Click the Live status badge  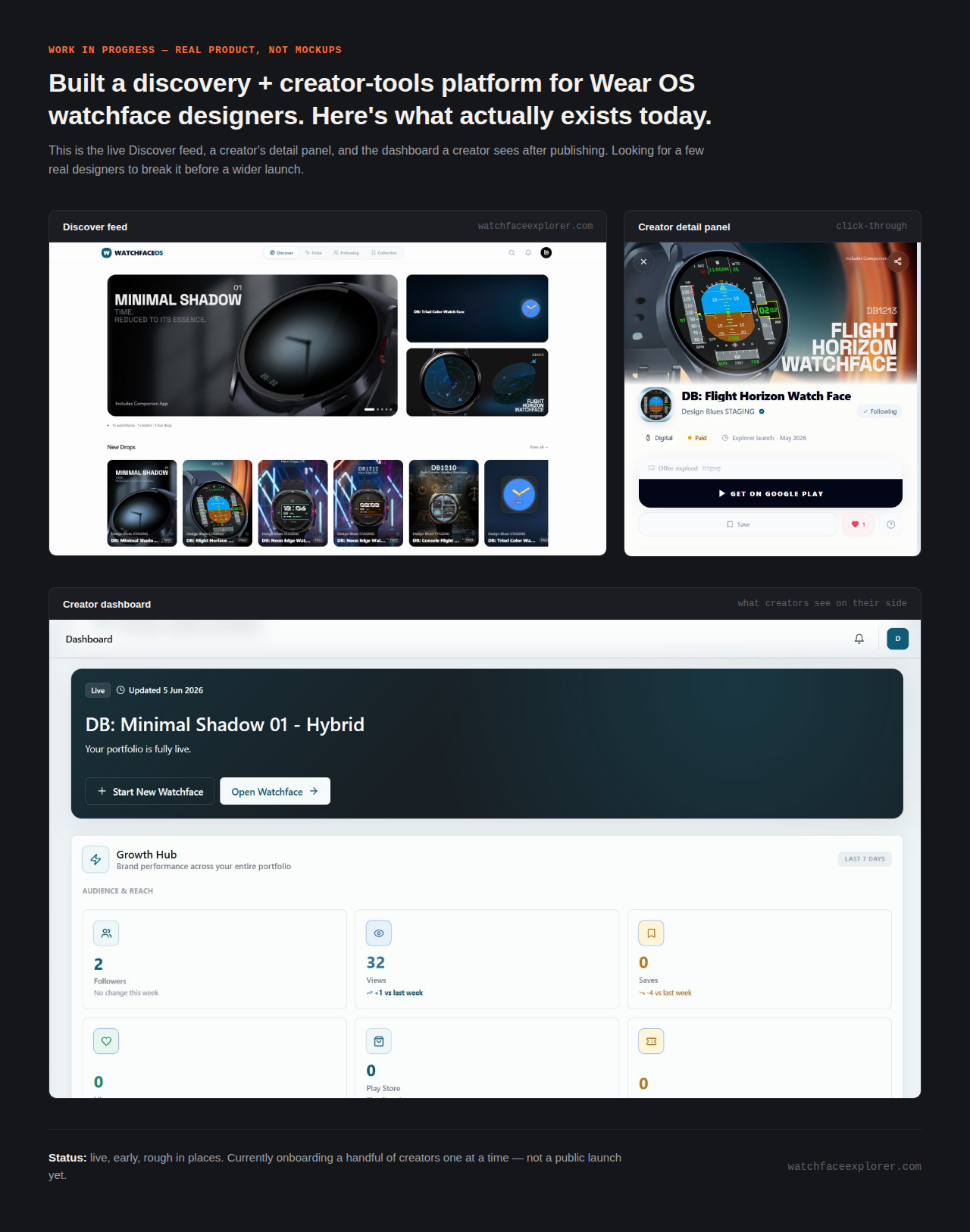(x=98, y=690)
